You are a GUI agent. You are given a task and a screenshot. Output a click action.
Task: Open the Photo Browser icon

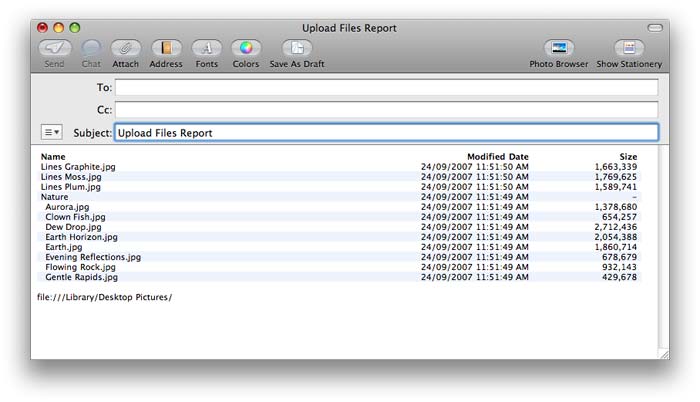pos(558,48)
